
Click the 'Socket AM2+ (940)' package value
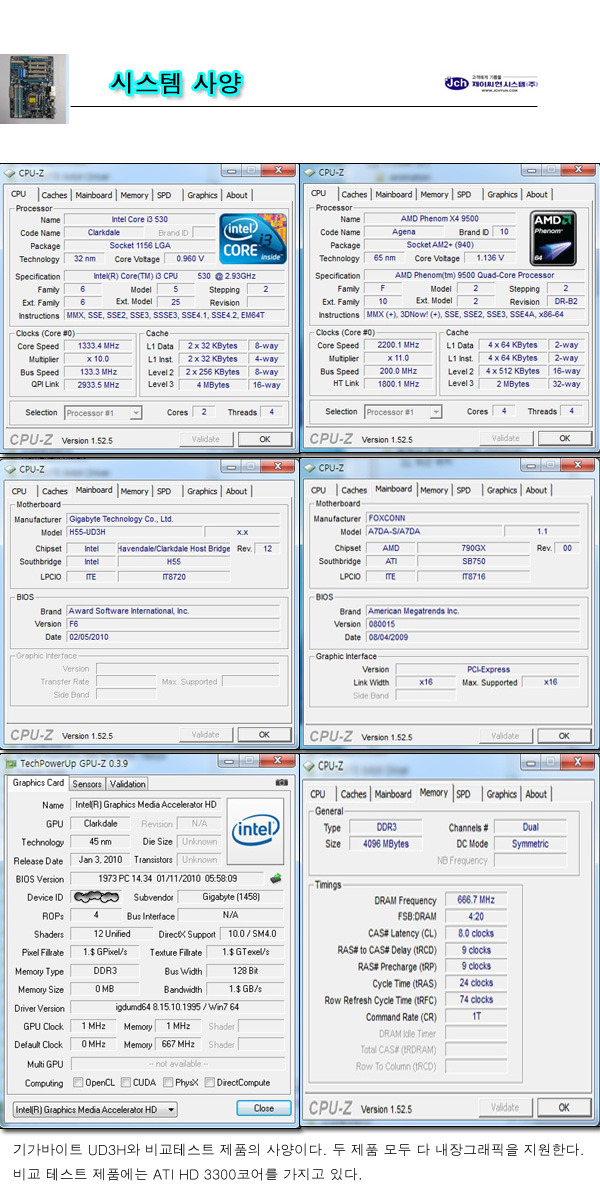(440, 244)
